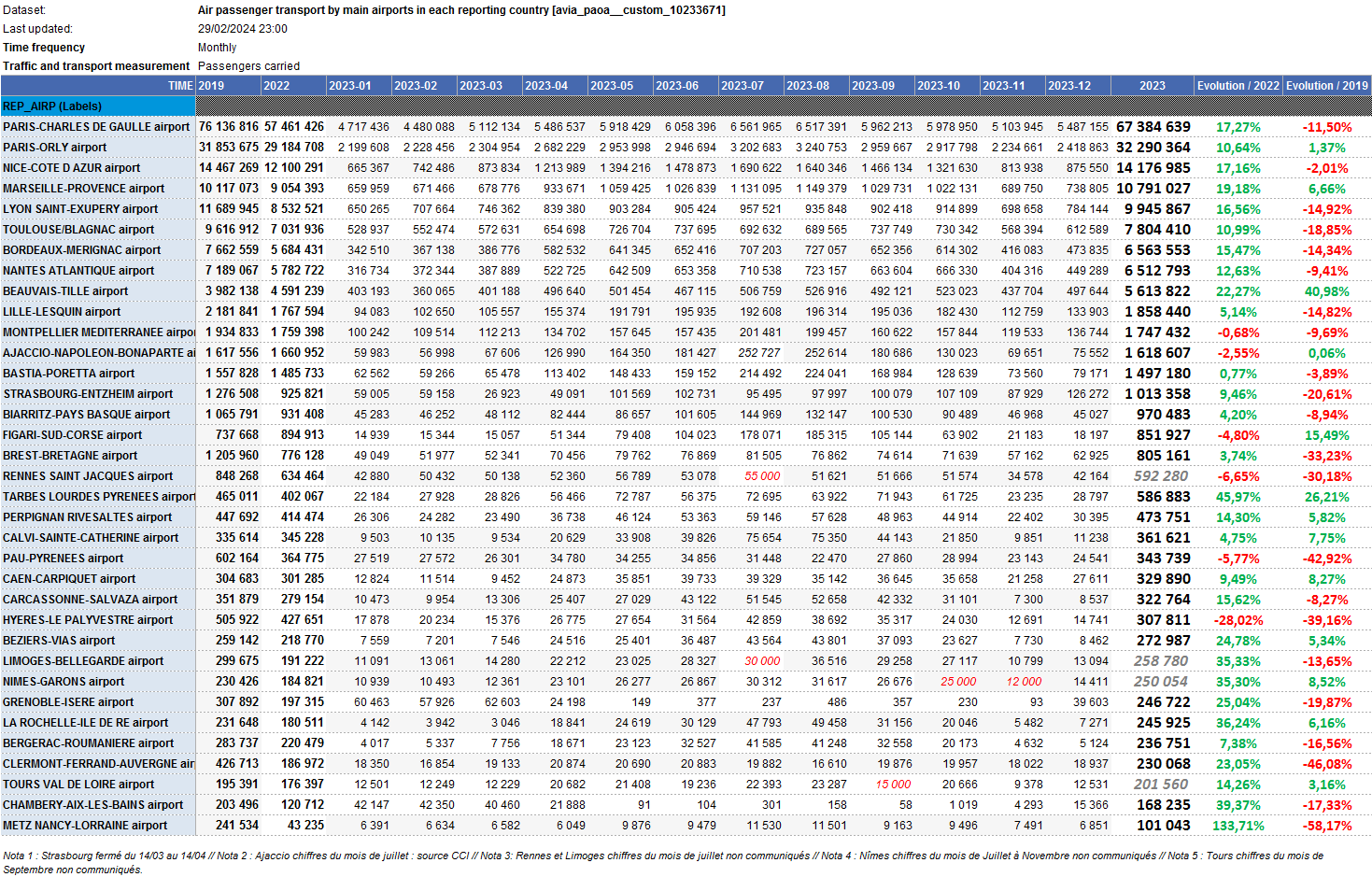This screenshot has height=877, width=1372.
Task: Click the 'Monthly' value cell
Action: click(x=217, y=48)
